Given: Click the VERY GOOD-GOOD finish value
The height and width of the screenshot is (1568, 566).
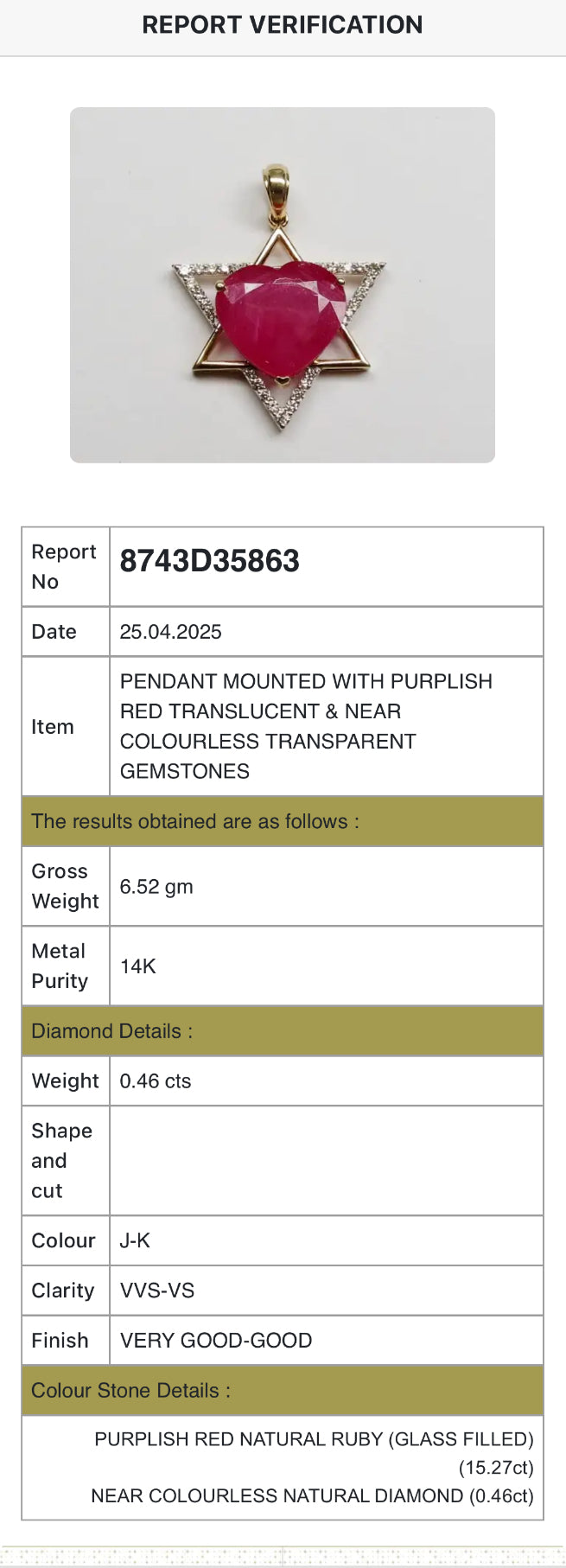Looking at the screenshot, I should 216,1341.
